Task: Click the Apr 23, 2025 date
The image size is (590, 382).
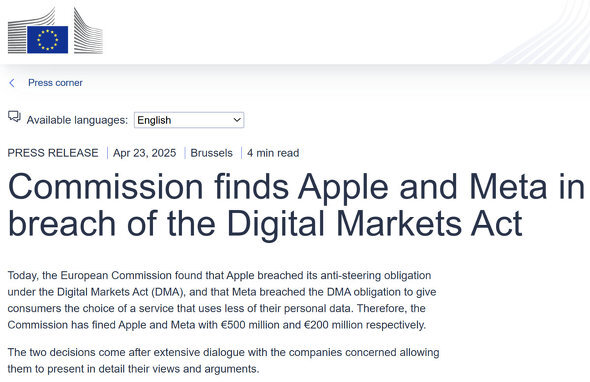Action: 144,153
